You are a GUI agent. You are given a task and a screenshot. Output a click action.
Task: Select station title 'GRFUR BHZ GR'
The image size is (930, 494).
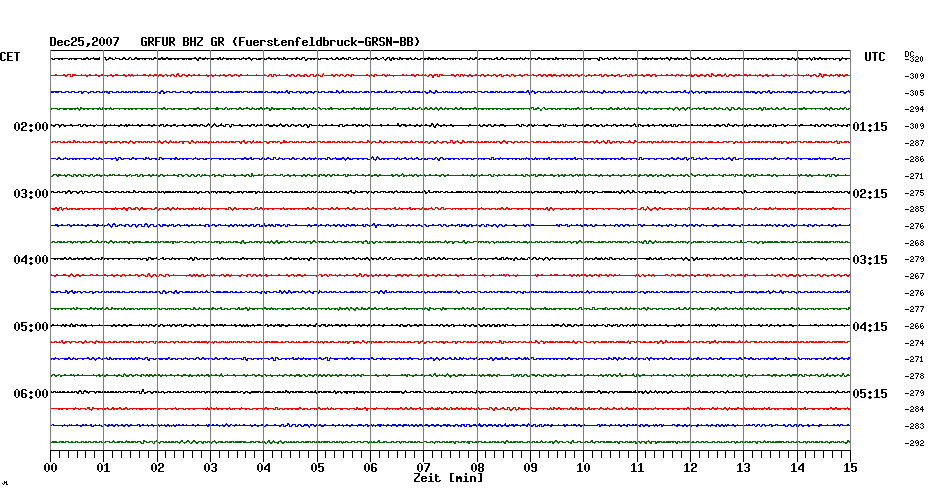(x=182, y=42)
